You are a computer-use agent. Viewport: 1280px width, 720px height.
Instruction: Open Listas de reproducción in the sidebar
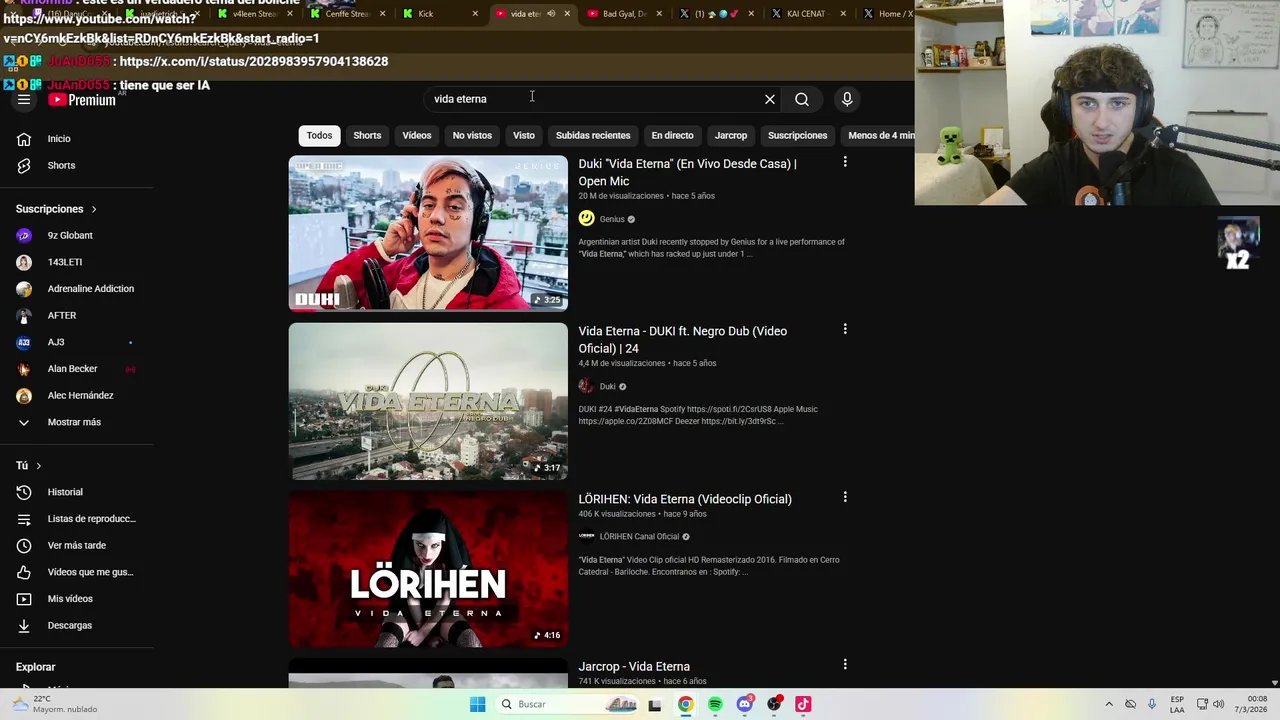[75, 519]
